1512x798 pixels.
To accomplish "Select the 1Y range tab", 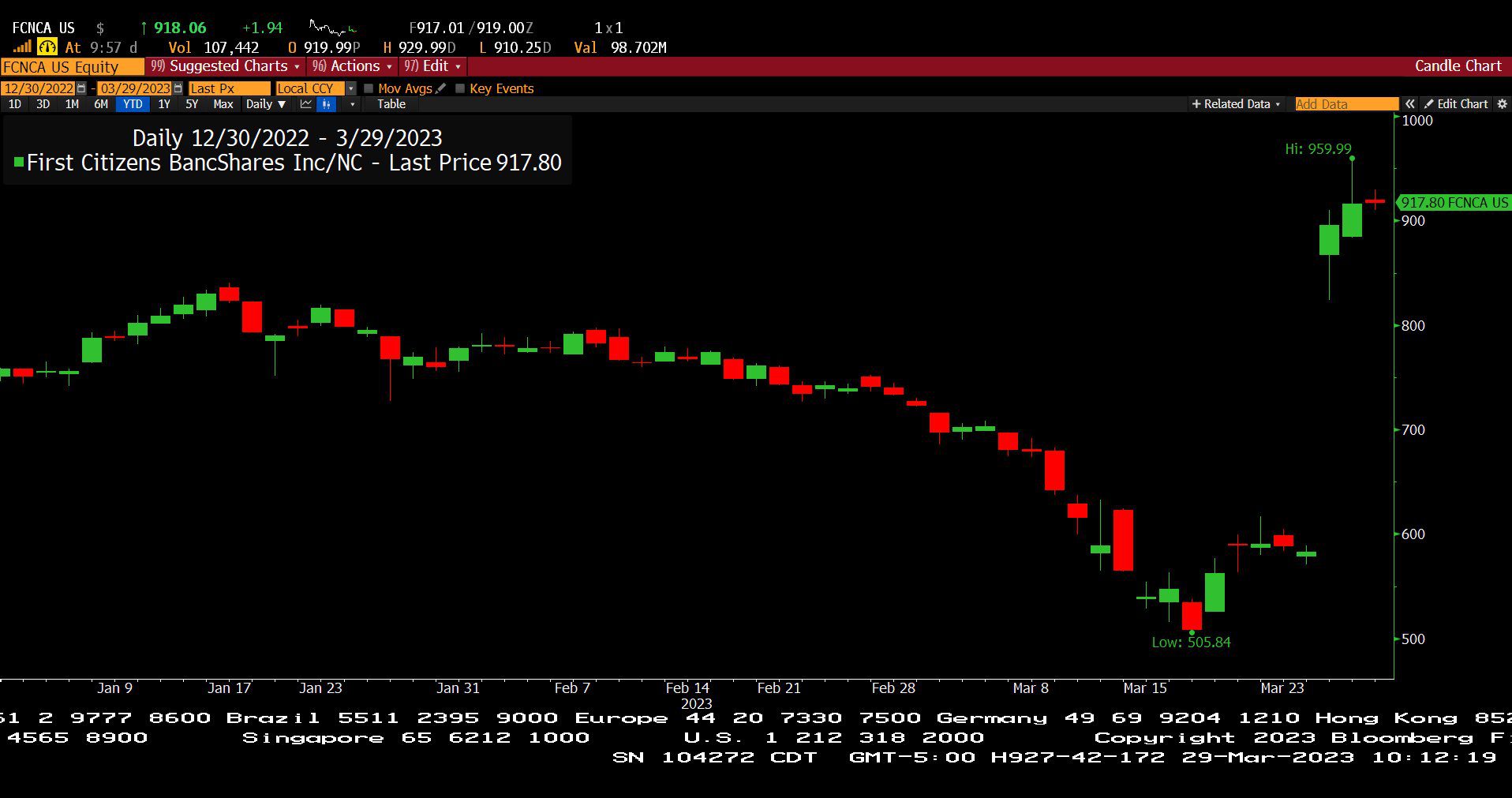I will pyautogui.click(x=164, y=104).
